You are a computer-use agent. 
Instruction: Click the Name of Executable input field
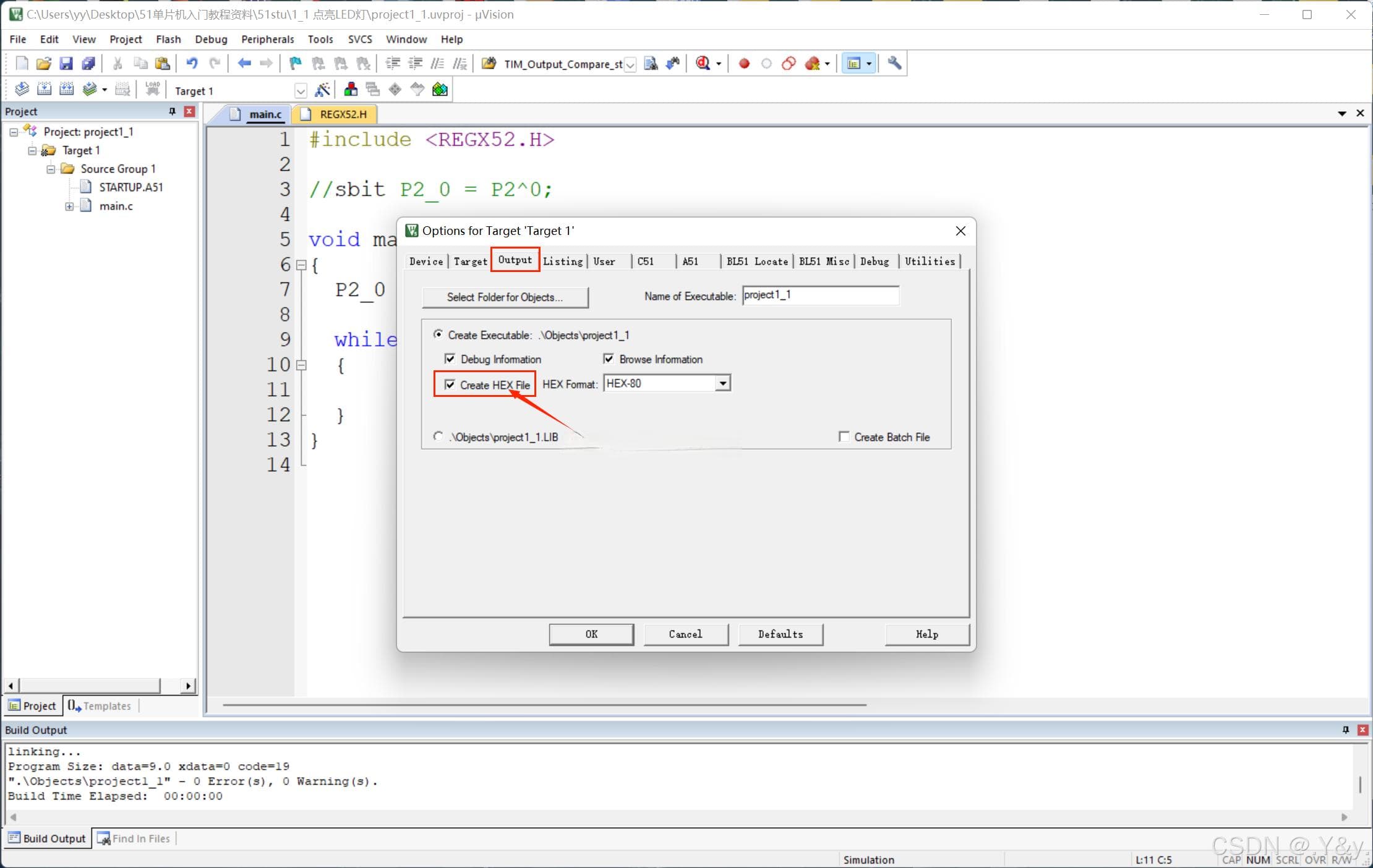(x=821, y=296)
